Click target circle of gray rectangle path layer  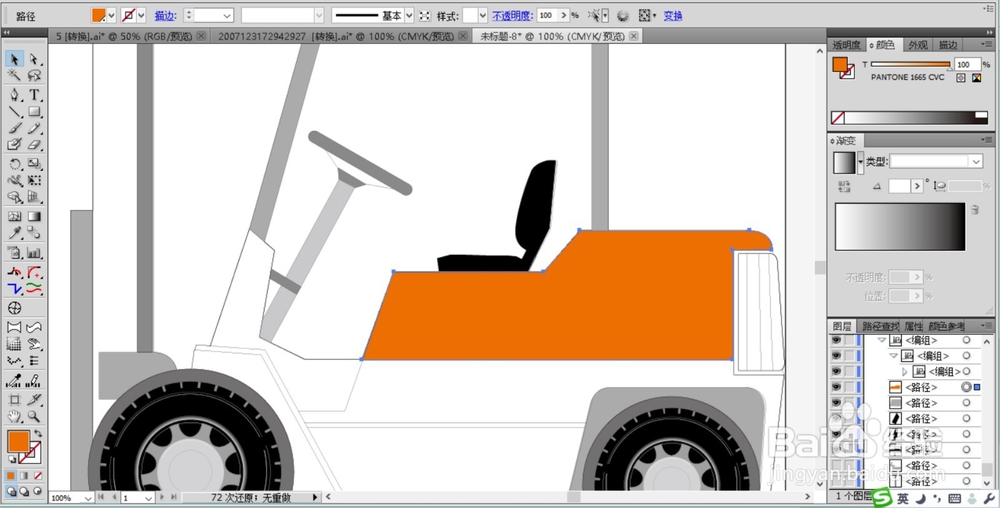[967, 403]
